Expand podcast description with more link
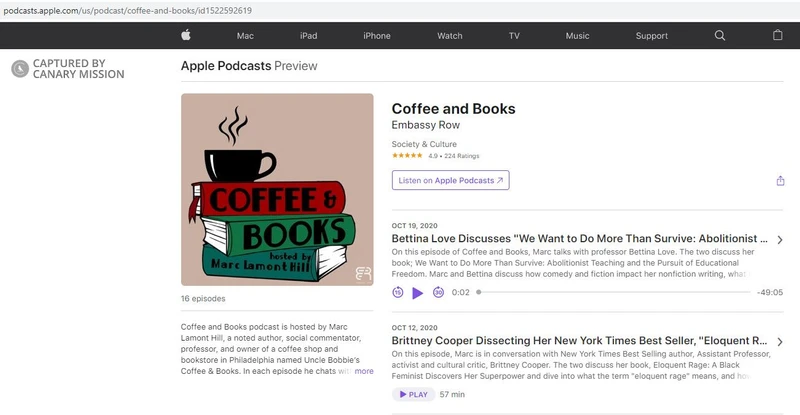Viewport: 800px width, 415px height. click(364, 371)
